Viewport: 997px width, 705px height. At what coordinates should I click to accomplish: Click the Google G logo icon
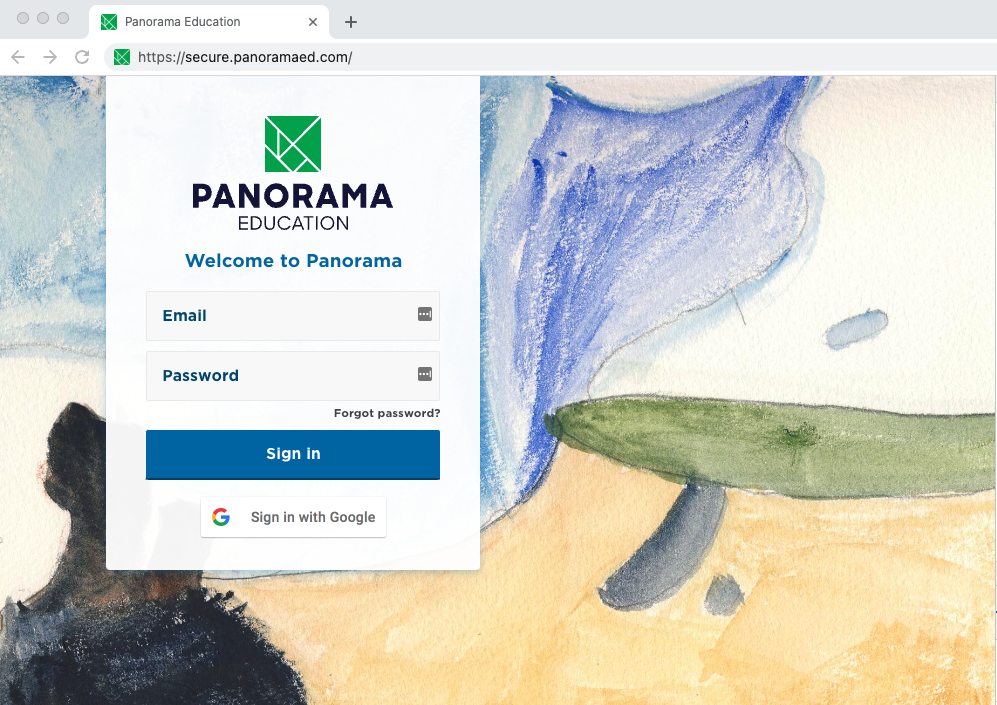221,517
